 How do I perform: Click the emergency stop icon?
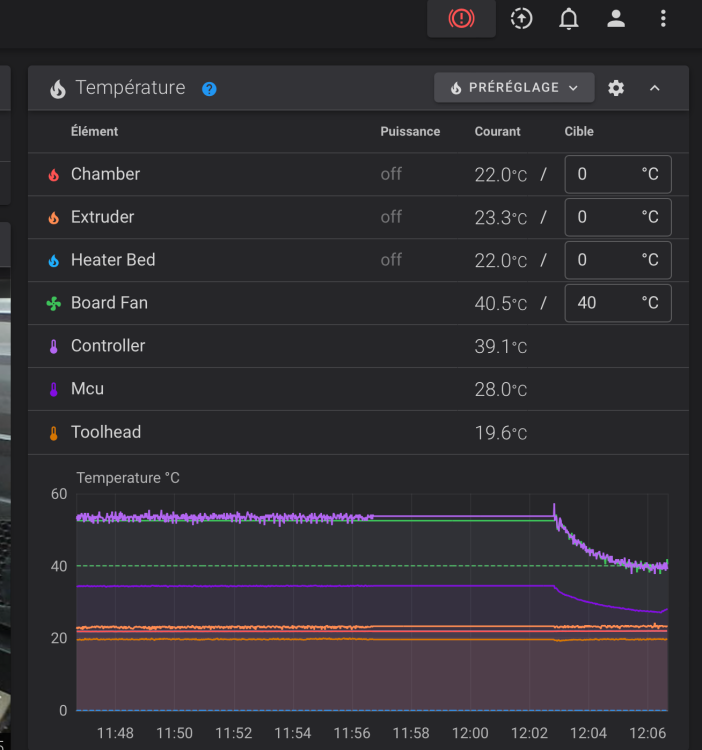(x=461, y=19)
